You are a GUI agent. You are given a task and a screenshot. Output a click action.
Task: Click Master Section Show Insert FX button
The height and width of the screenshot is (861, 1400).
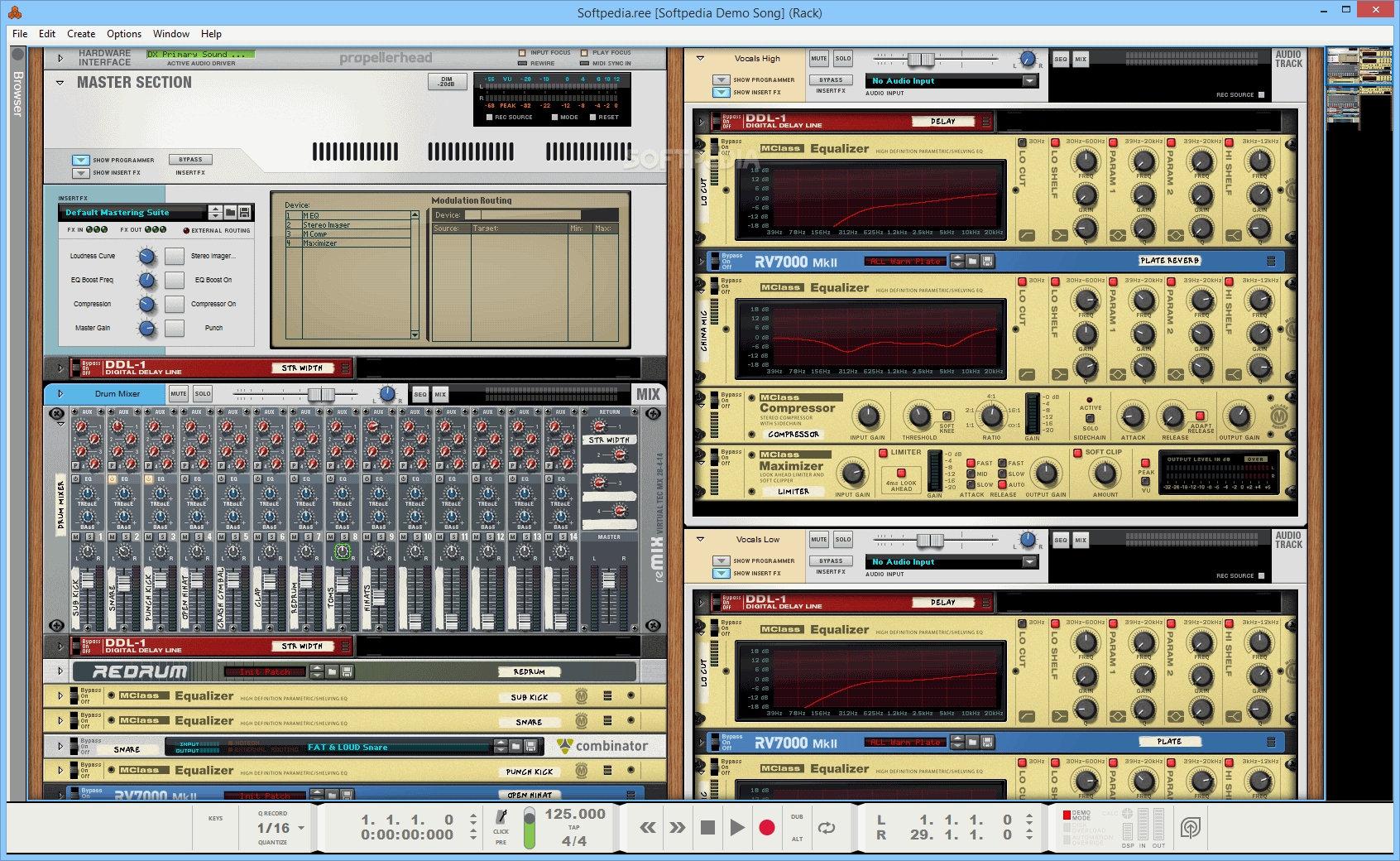pos(81,173)
